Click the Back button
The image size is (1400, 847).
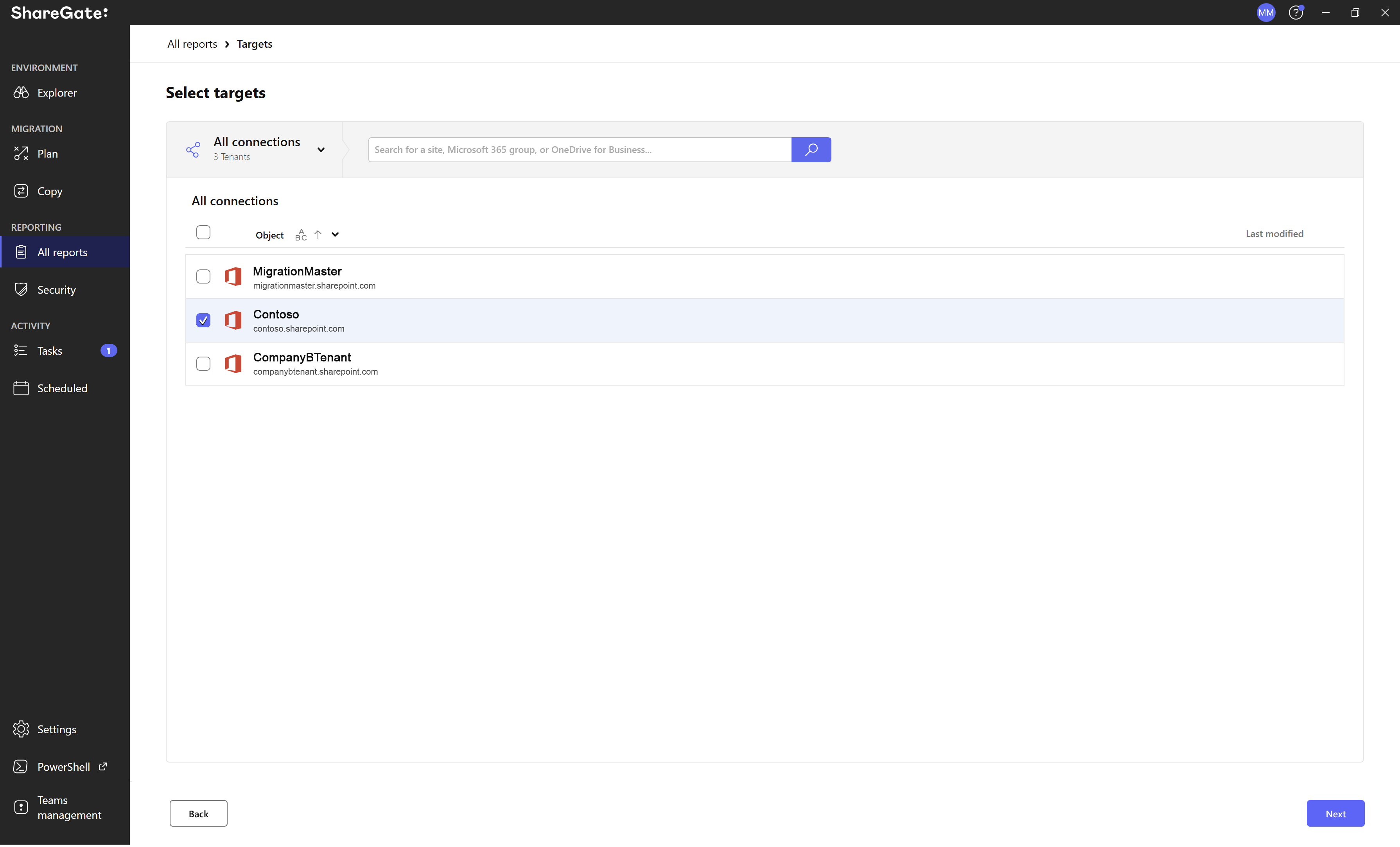click(x=198, y=813)
